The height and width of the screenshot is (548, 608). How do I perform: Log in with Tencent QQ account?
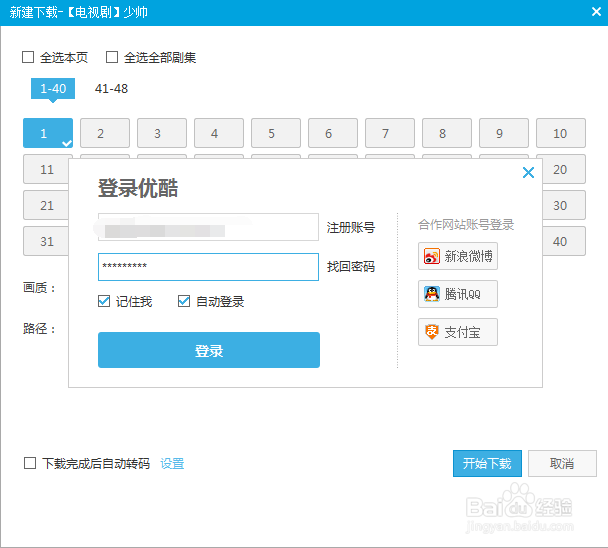click(x=458, y=294)
